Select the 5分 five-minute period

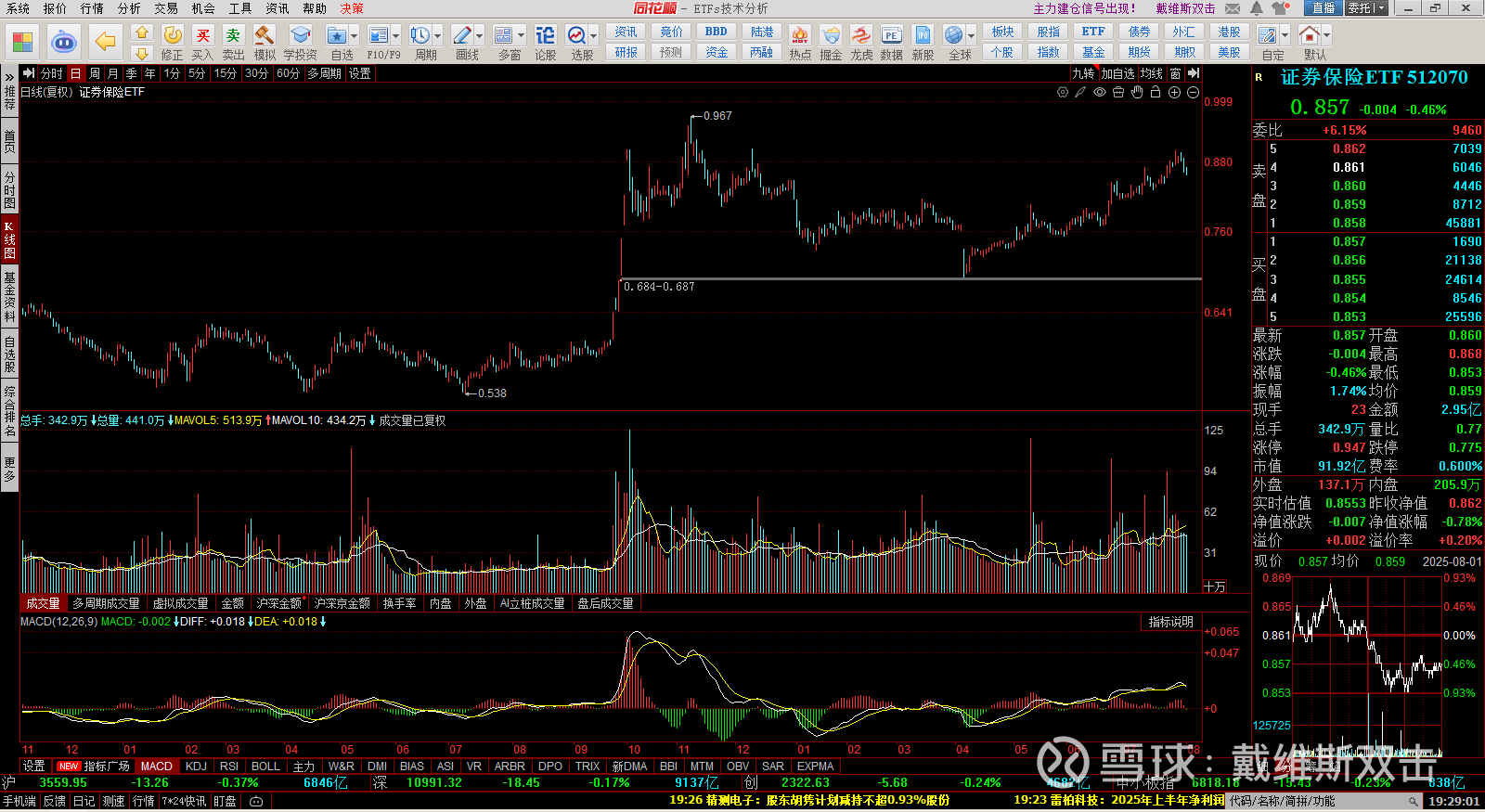pyautogui.click(x=197, y=73)
